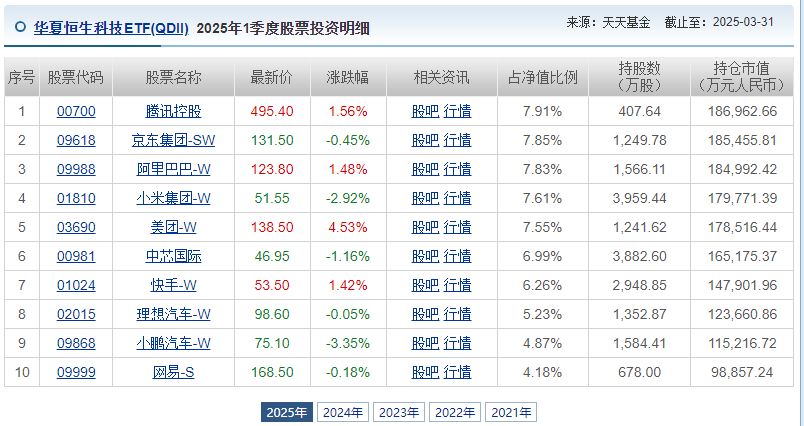Switch to the 2024年 tab
Screen dimensions: 804x426
(343, 412)
